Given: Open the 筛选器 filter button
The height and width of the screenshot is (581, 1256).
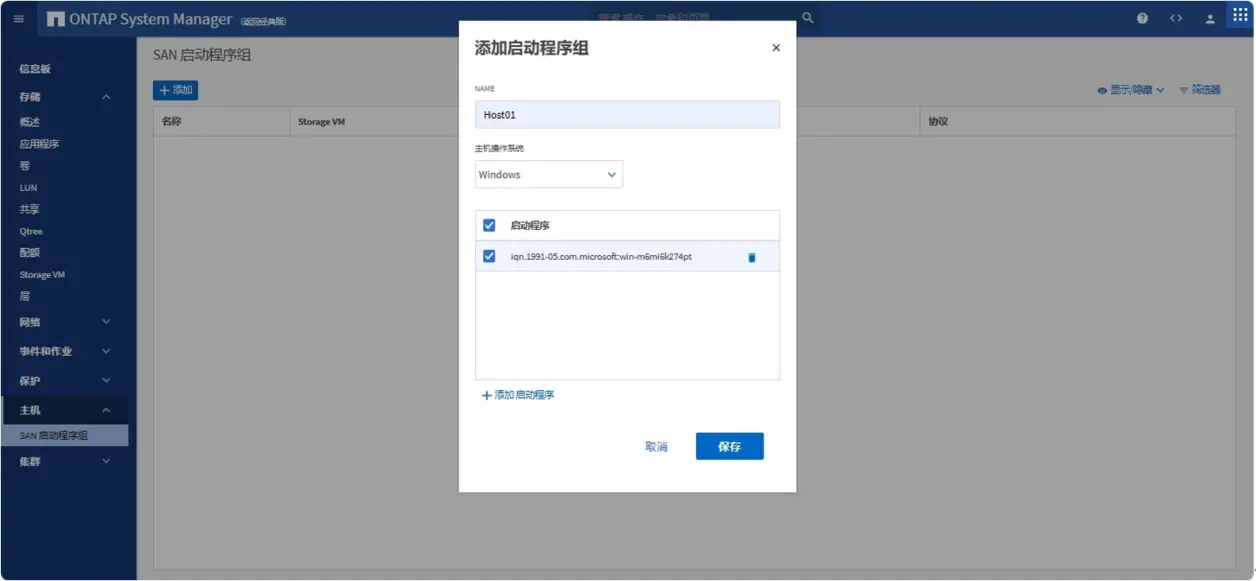Looking at the screenshot, I should tap(1200, 90).
